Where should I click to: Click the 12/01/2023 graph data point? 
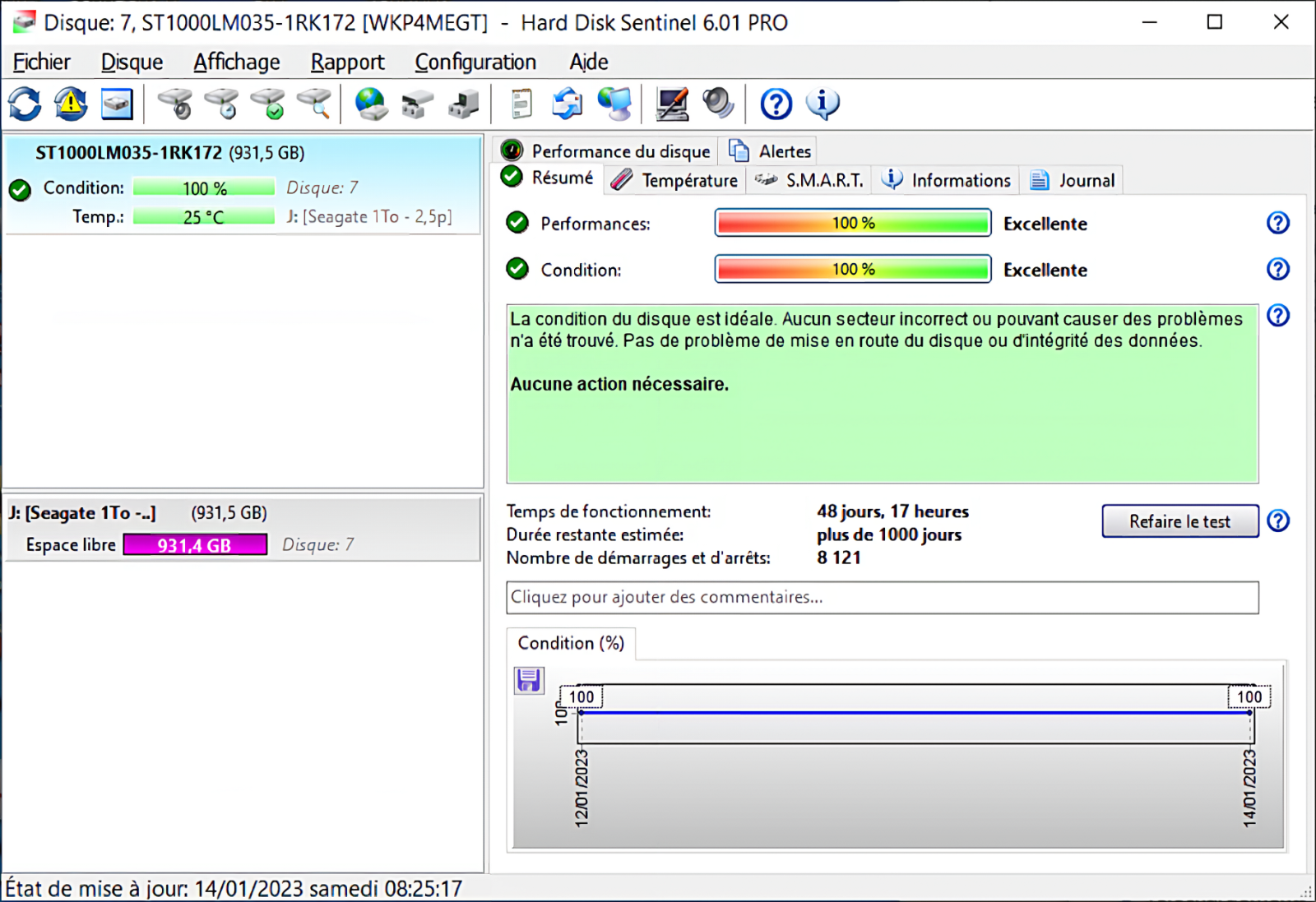coord(581,712)
